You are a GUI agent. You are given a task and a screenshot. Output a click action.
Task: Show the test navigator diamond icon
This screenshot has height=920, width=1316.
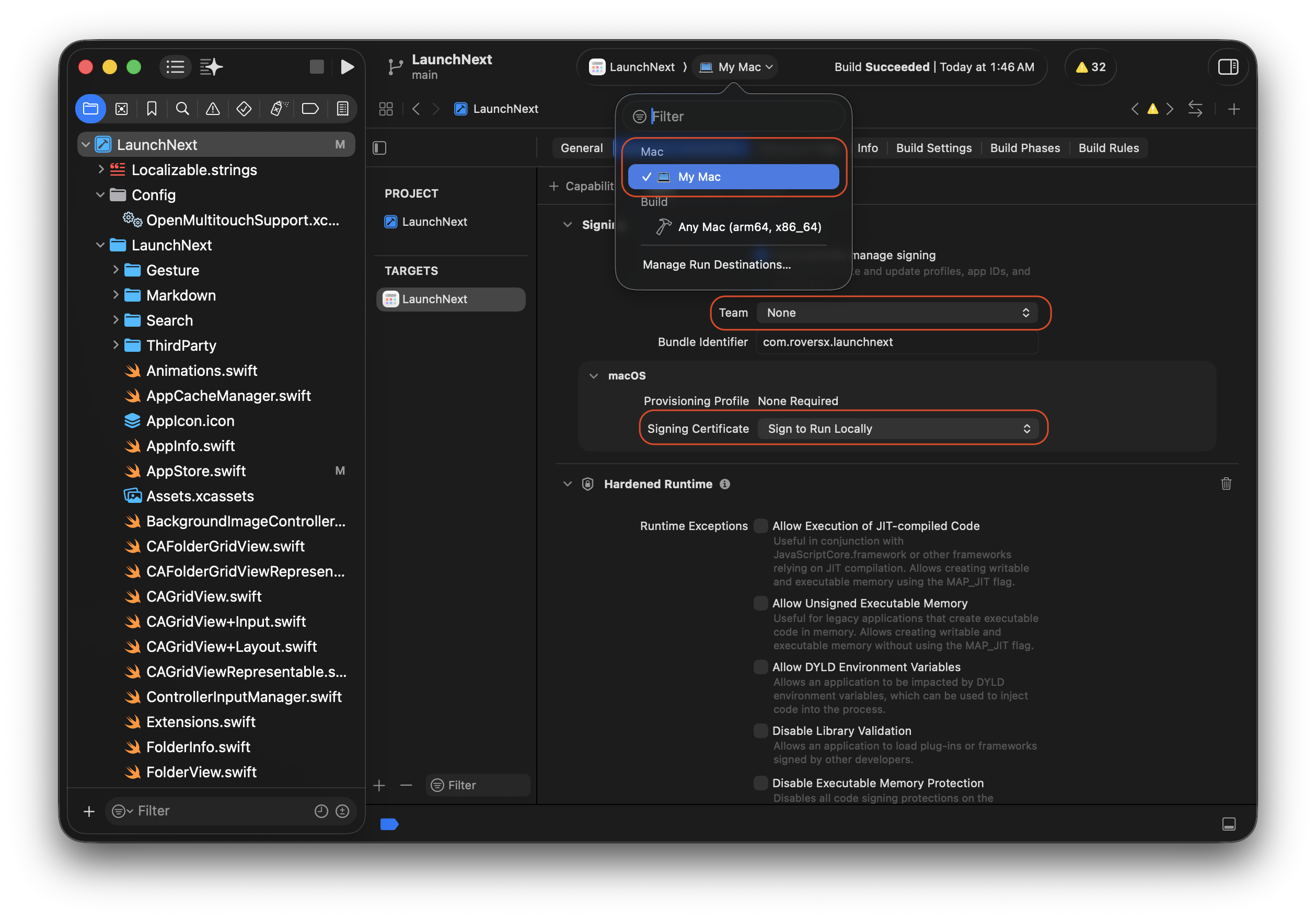pyautogui.click(x=244, y=109)
